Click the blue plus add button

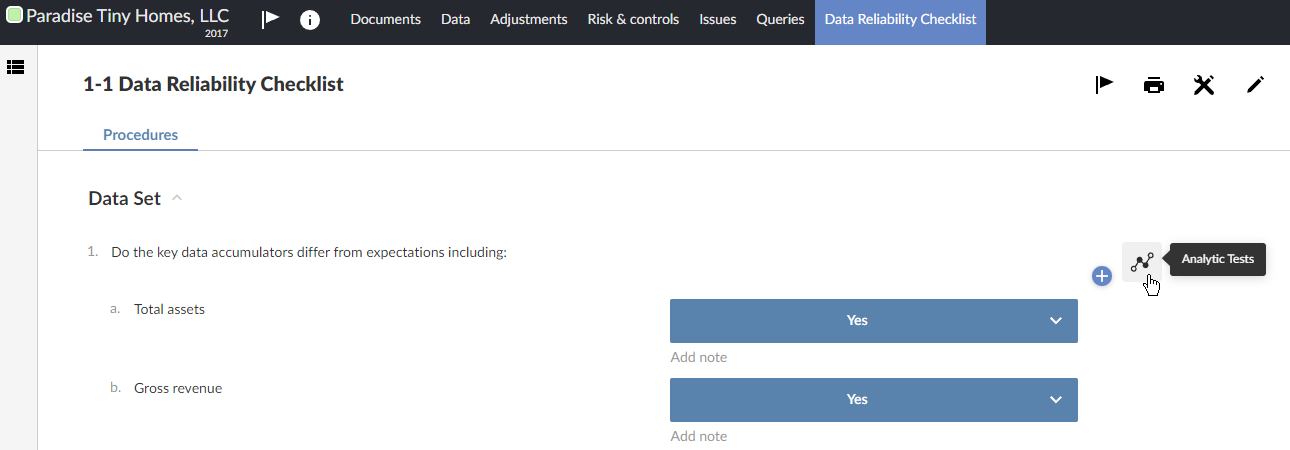[1102, 276]
